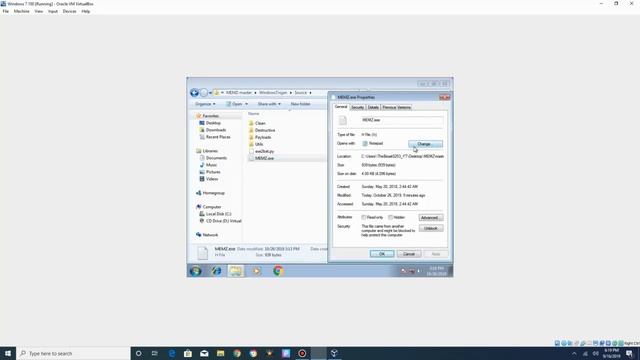Select the General tab
The height and width of the screenshot is (360, 640).
341,107
